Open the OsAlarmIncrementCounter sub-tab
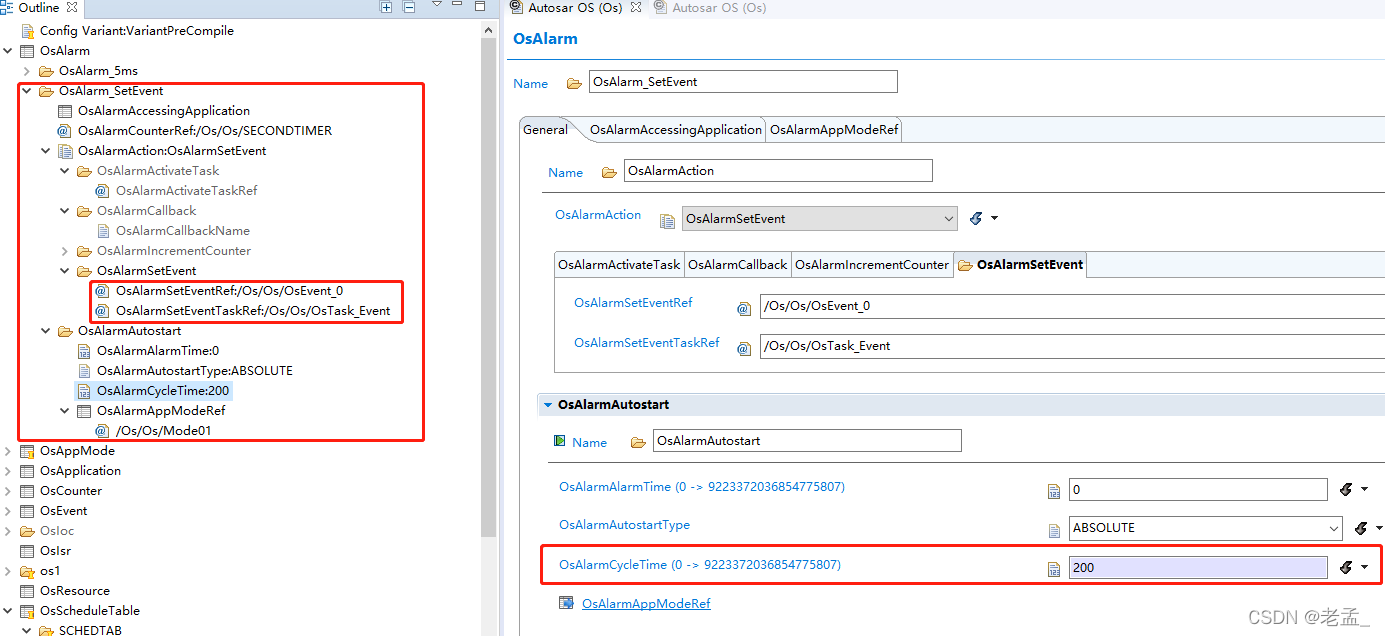This screenshot has width=1385, height=636. [x=871, y=265]
